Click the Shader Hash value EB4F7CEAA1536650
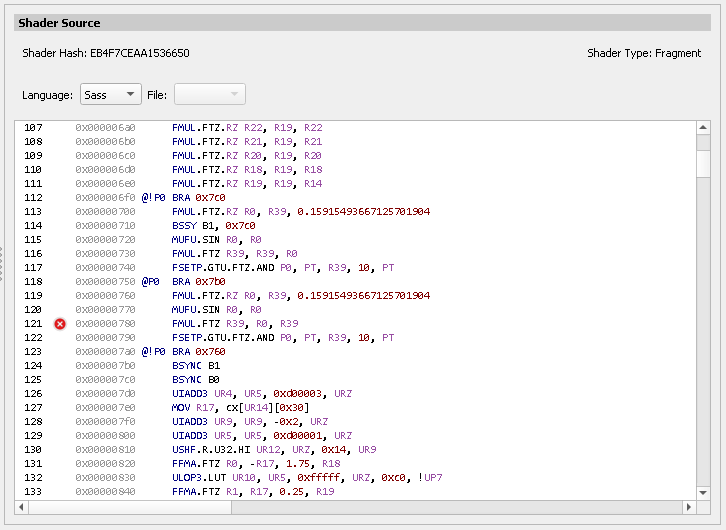Screen dimensions: 726x530 pyautogui.click(x=140, y=53)
